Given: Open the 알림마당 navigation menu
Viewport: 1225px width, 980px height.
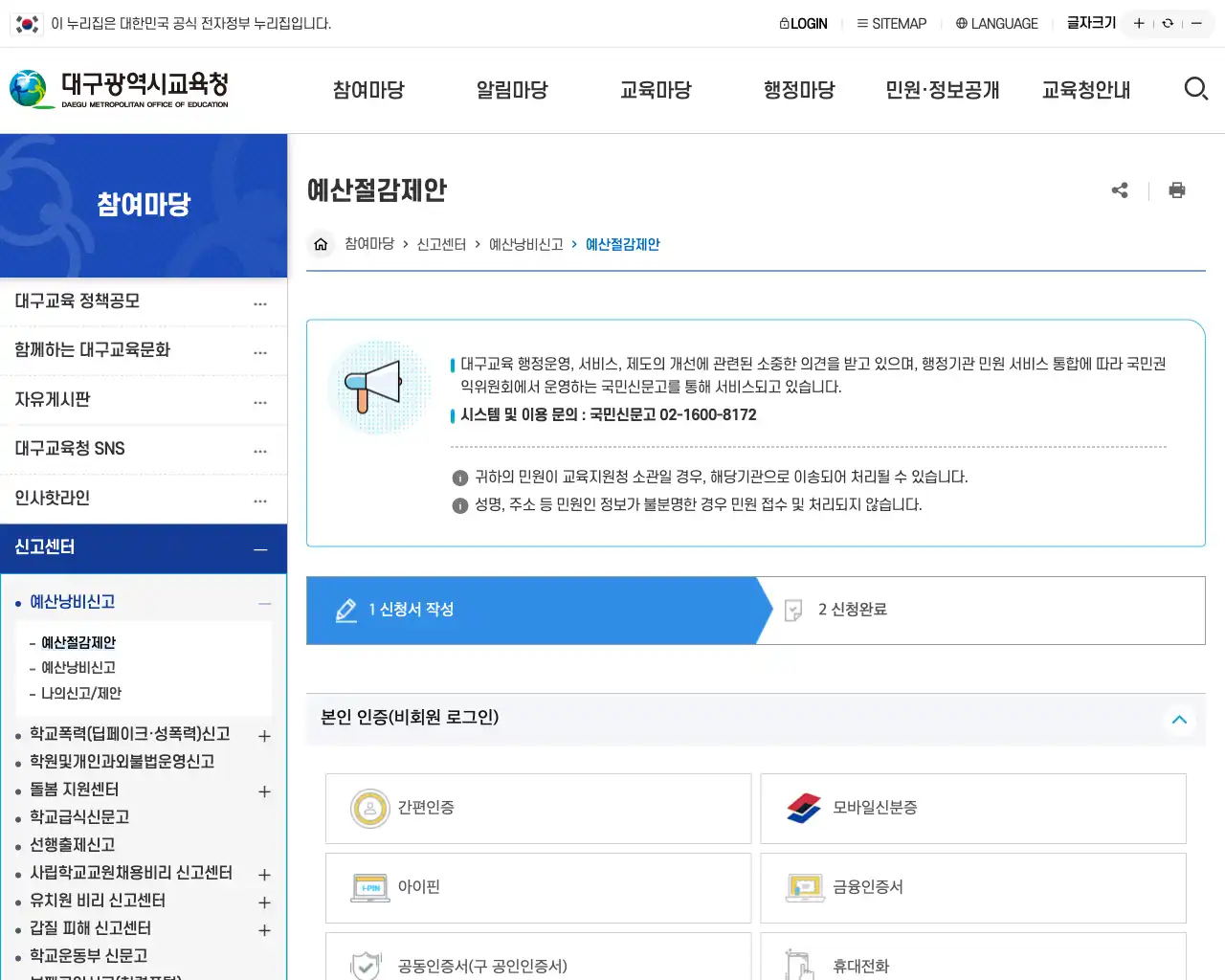Looking at the screenshot, I should [x=512, y=89].
